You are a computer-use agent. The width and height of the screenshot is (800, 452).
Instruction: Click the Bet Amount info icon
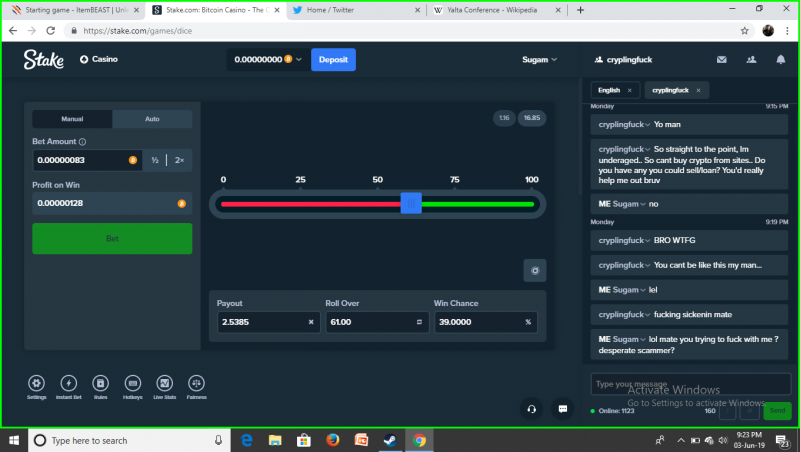coord(82,142)
